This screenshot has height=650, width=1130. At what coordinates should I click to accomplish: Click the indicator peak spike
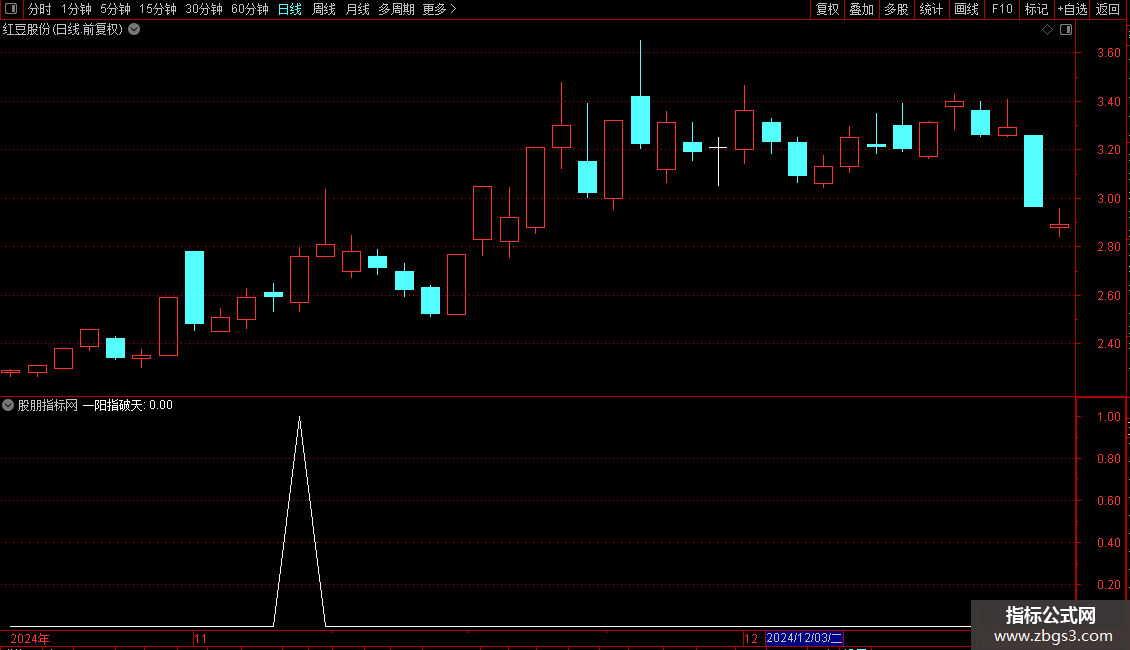point(300,419)
